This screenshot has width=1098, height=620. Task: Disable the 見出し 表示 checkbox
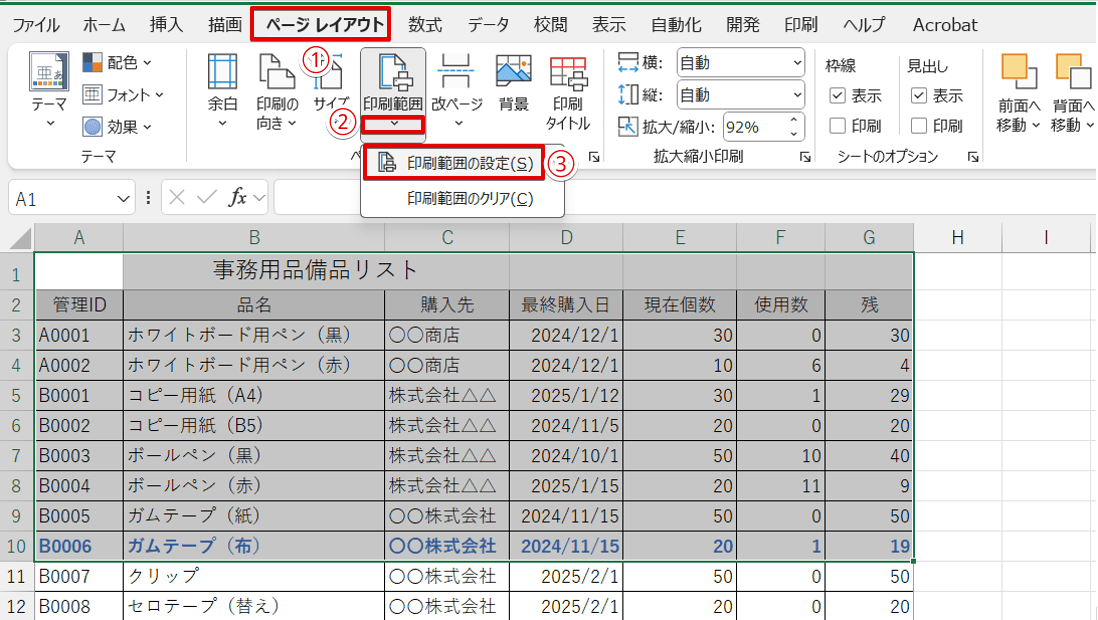click(x=919, y=95)
